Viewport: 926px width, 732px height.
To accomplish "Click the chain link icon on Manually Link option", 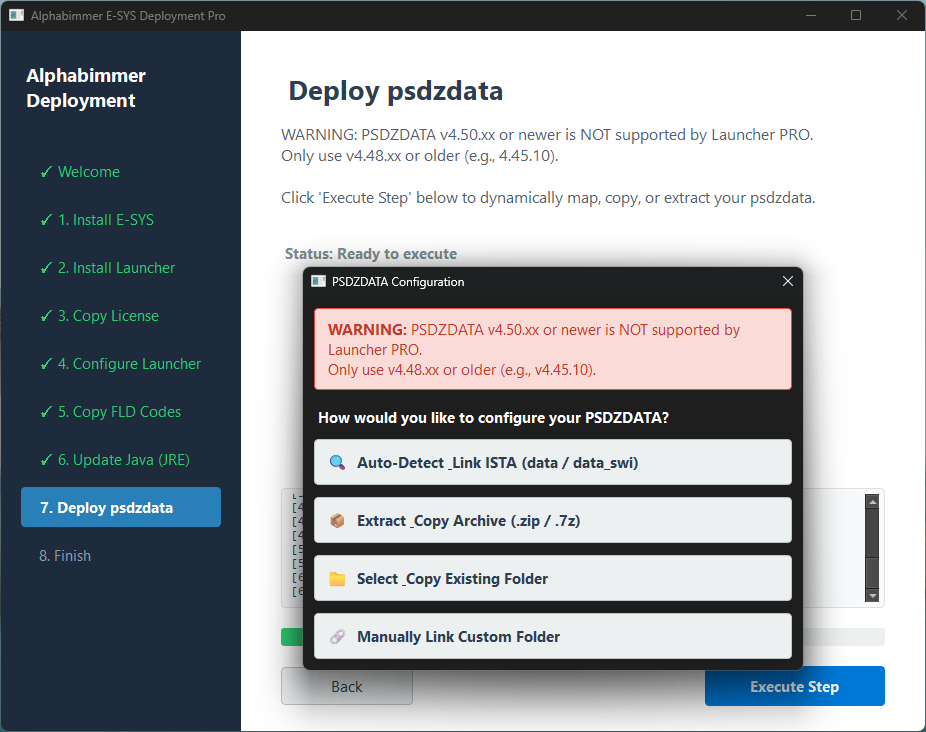I will 337,637.
